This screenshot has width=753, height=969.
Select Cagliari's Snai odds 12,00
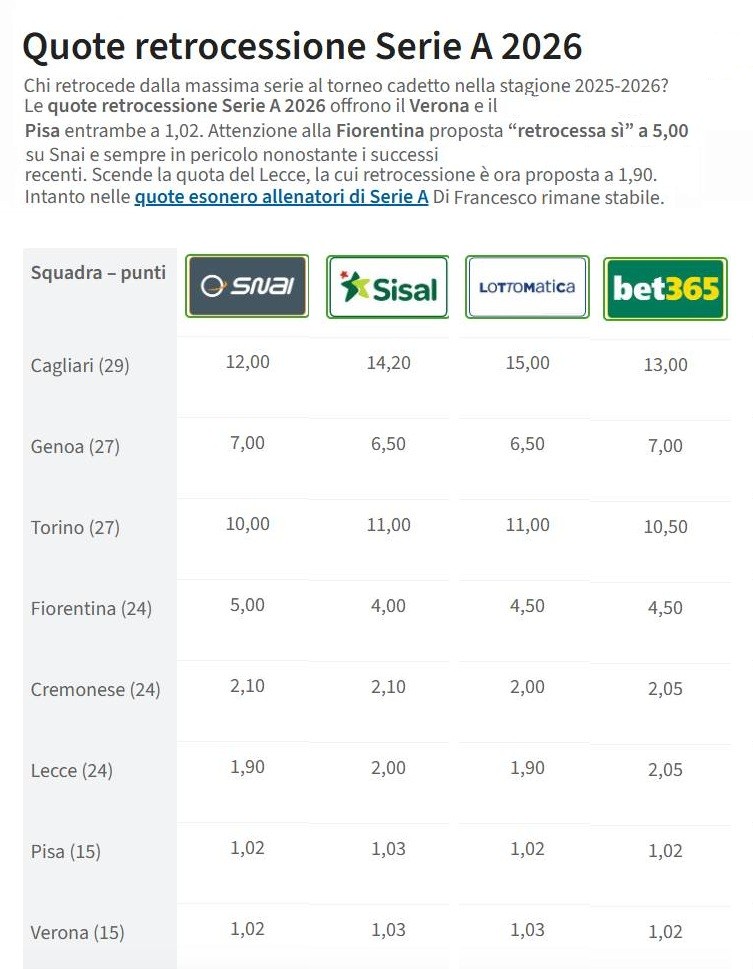tap(247, 362)
